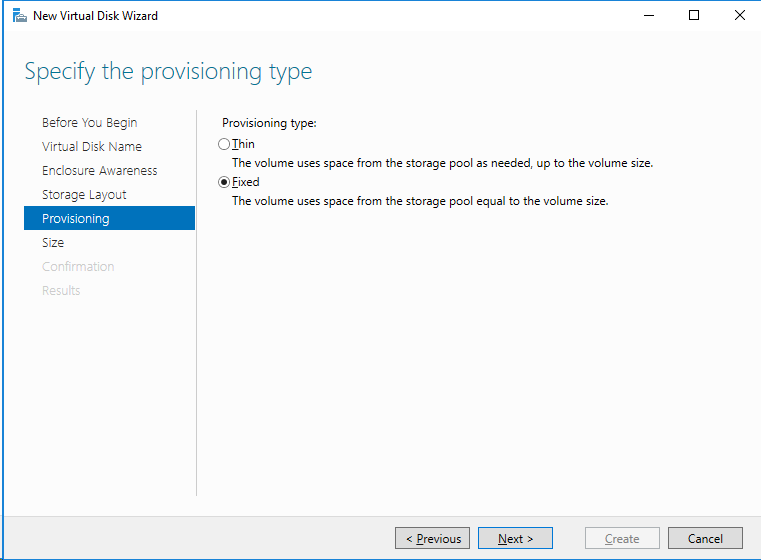This screenshot has width=761, height=560.
Task: Click the Previous button
Action: pos(432,538)
